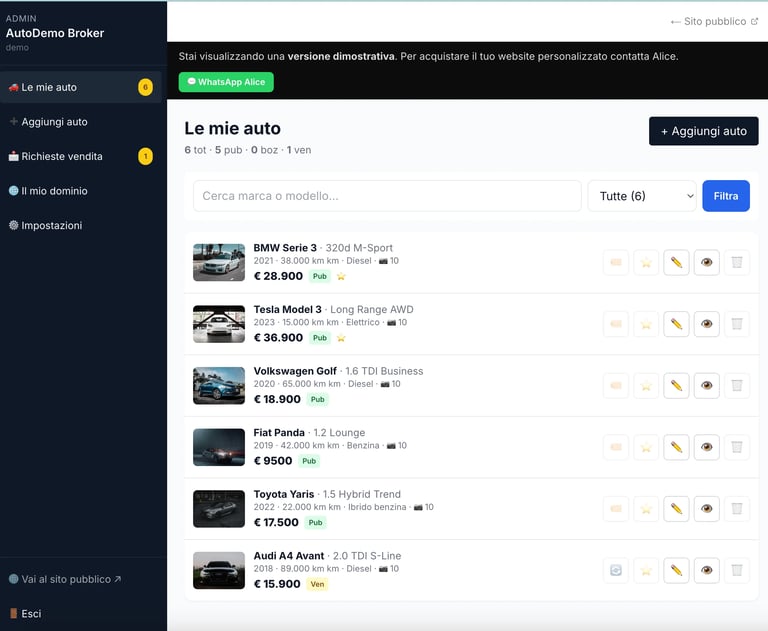768x631 pixels.
Task: Click the Audi A4 Avant car thumbnail
Action: point(219,570)
